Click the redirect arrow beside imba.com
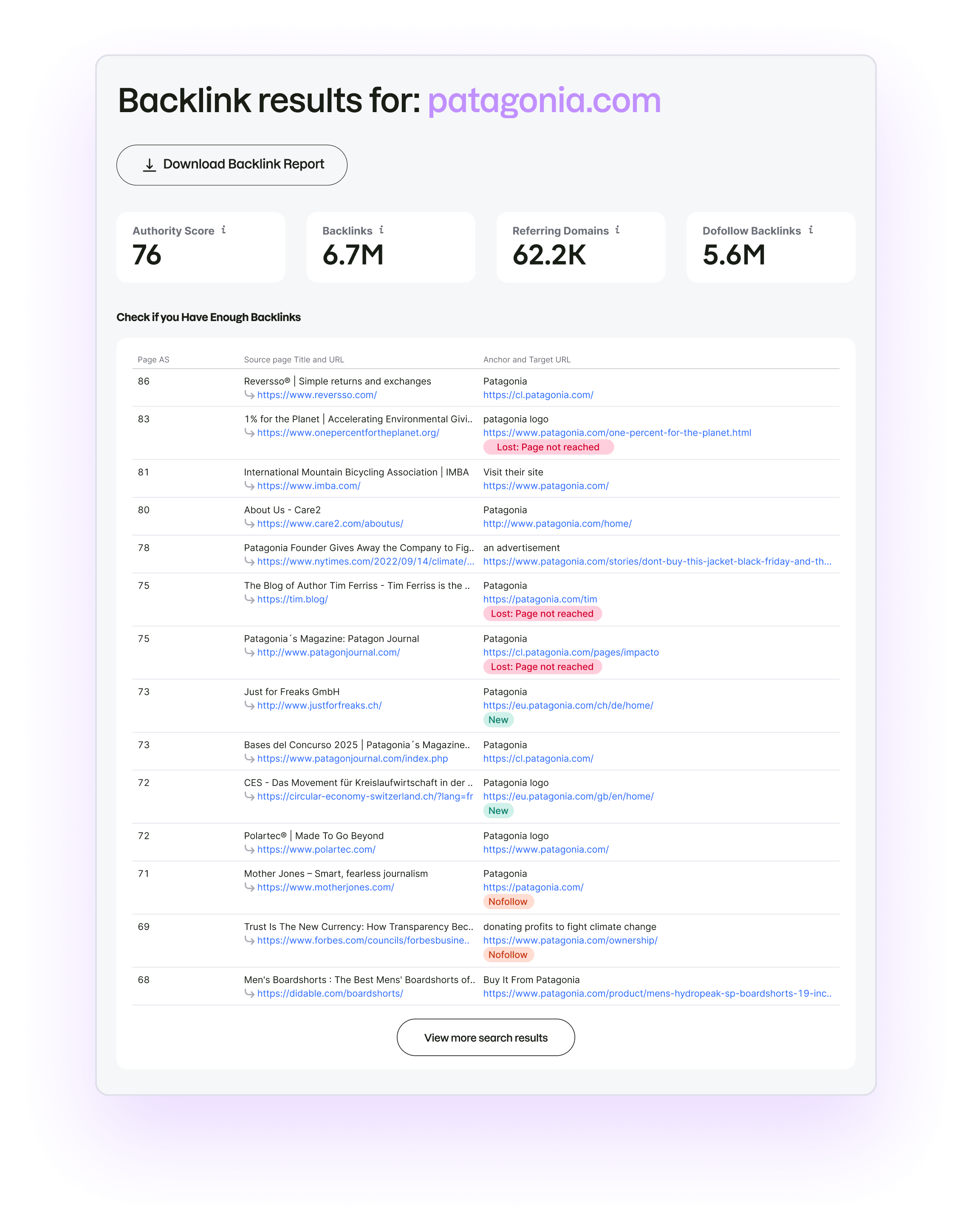This screenshot has height=1232, width=972. (x=249, y=486)
